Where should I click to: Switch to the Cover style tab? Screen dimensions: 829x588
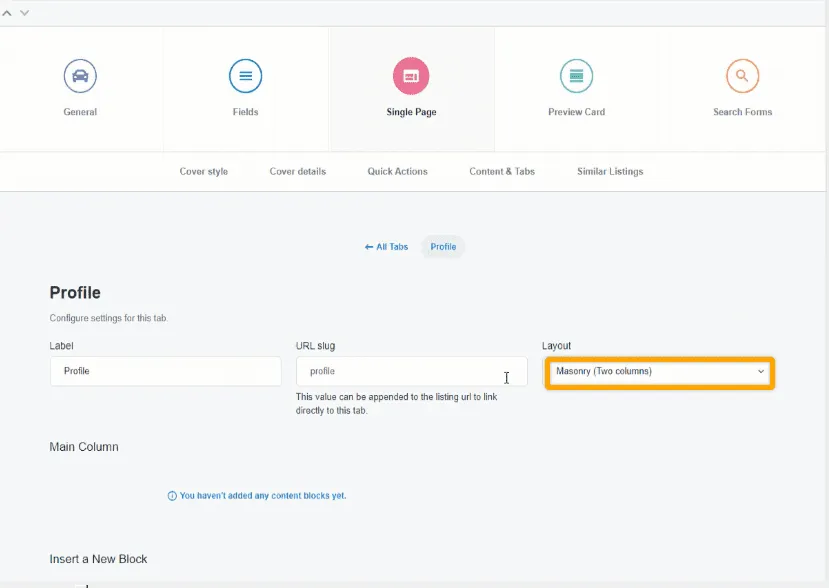point(204,172)
